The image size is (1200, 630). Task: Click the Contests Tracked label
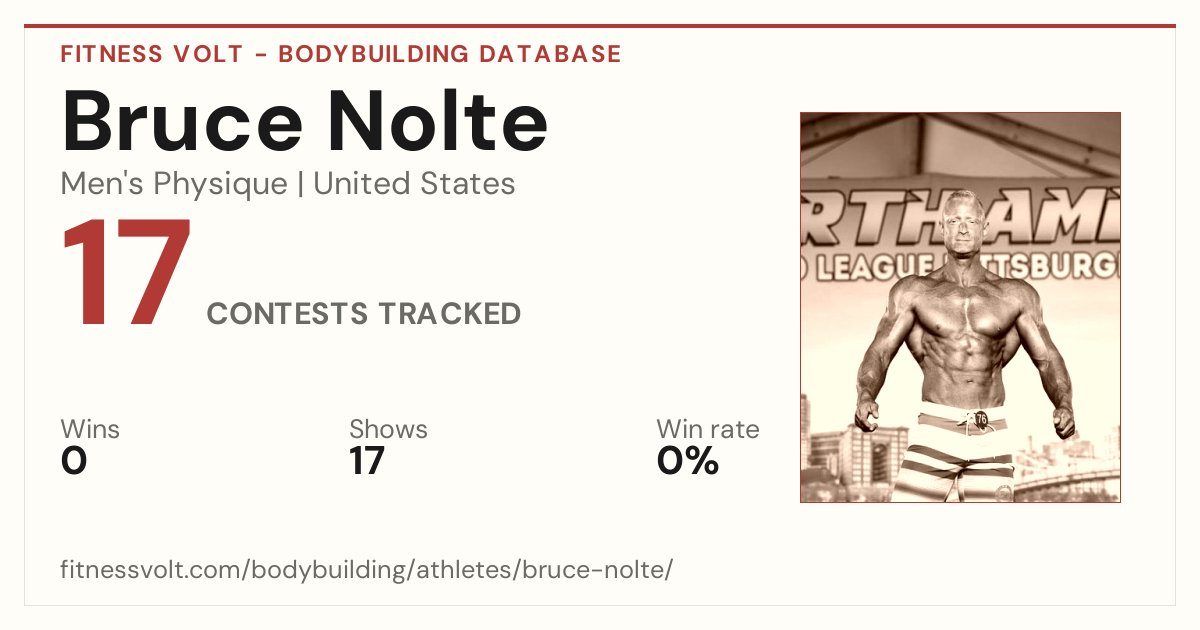tap(364, 314)
